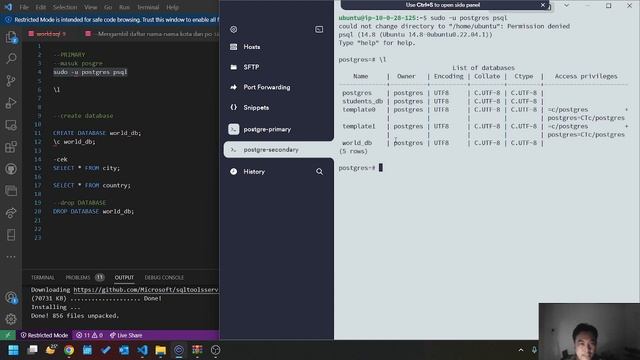Image resolution: width=640 pixels, height=360 pixels.
Task: Open the View menu in VS Code
Action: click(x=91, y=7)
